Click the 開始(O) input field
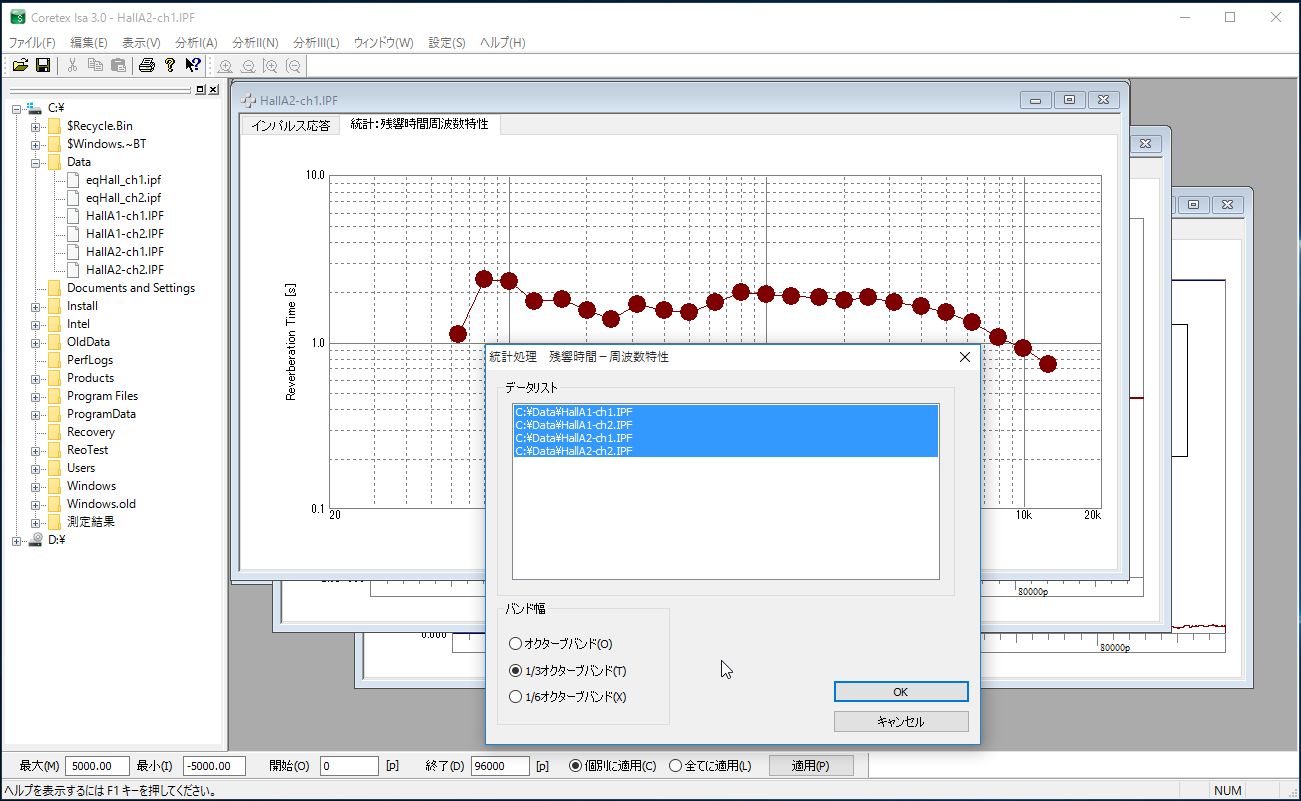This screenshot has height=801, width=1301. (349, 766)
